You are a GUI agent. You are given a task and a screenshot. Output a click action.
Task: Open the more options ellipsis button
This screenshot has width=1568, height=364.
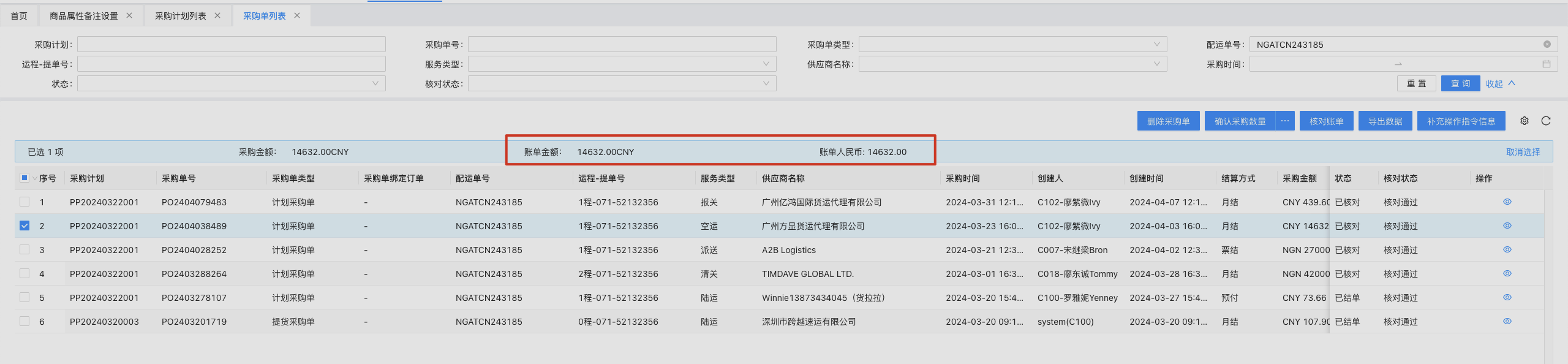[1284, 121]
